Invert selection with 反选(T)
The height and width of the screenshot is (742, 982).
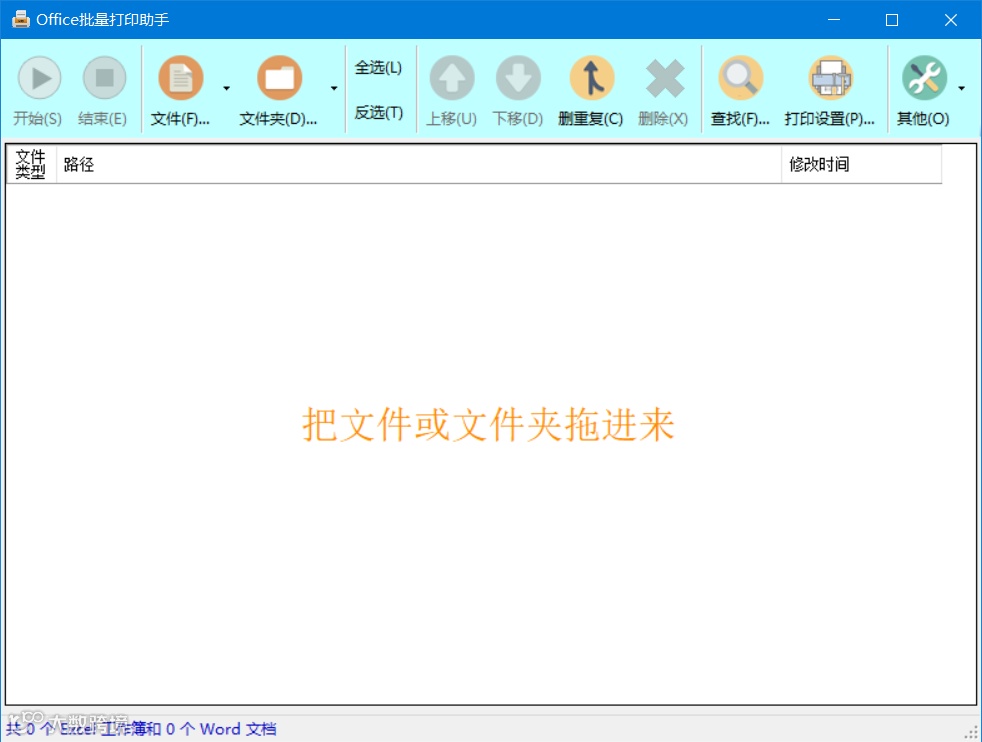(378, 113)
